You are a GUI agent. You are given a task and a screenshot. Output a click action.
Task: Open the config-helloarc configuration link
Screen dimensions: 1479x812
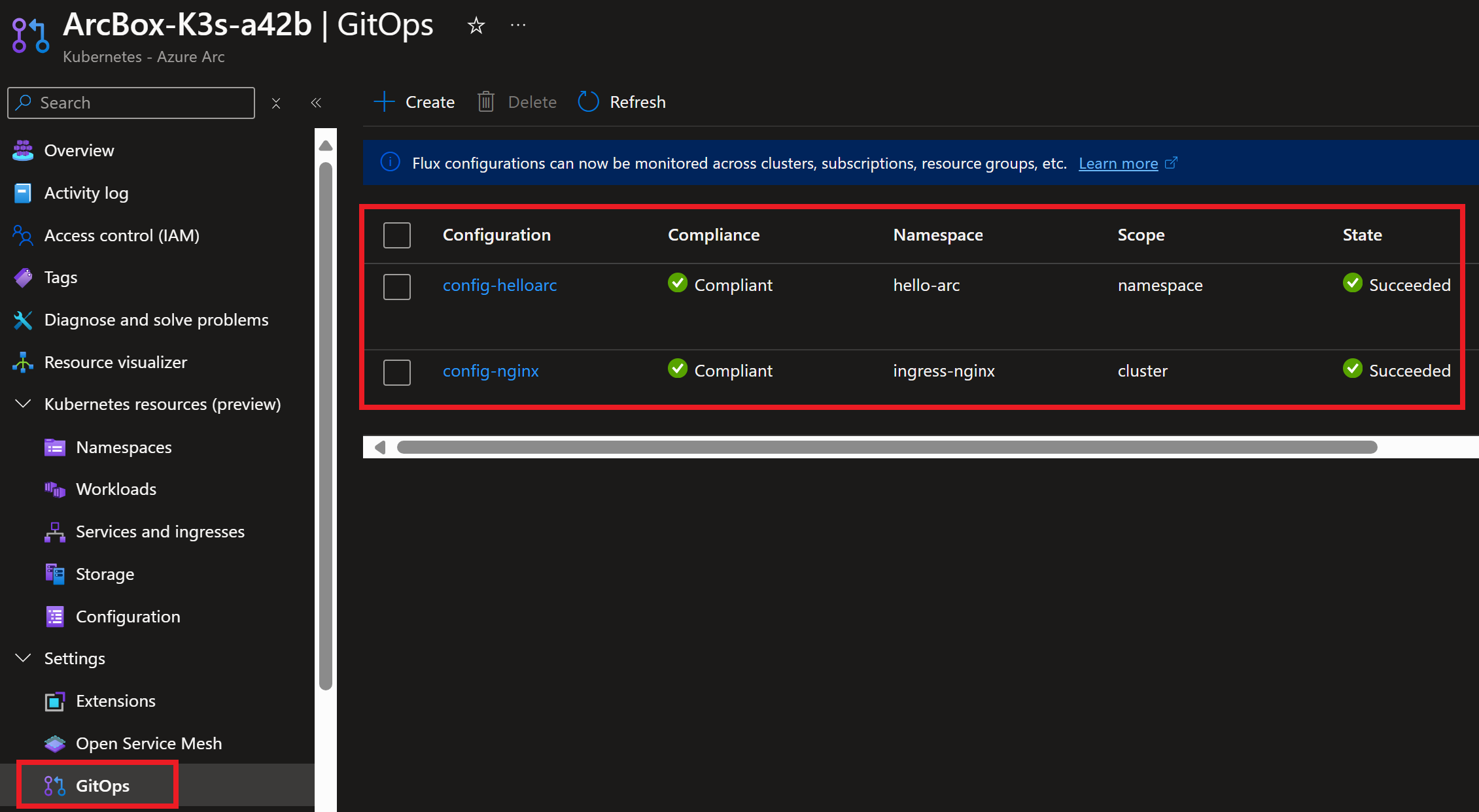[x=500, y=285]
